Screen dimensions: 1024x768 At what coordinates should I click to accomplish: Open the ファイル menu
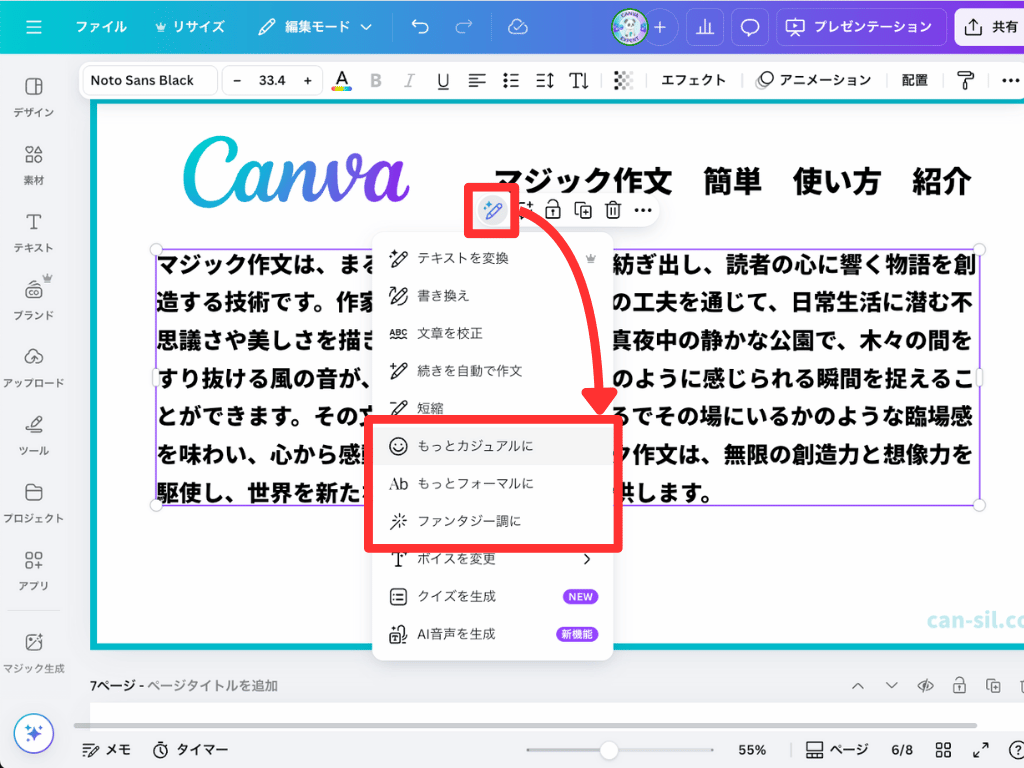tap(101, 27)
